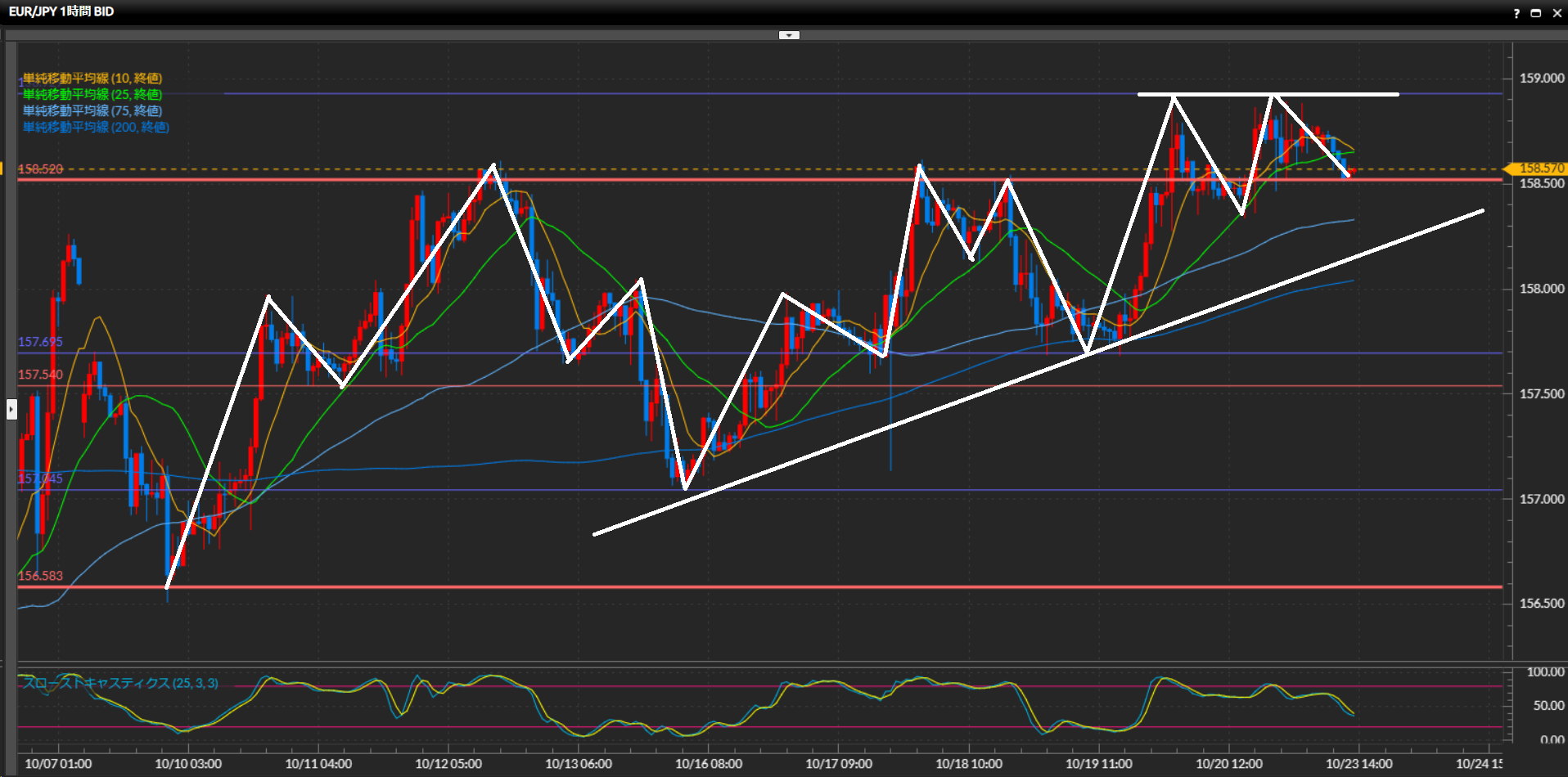Screen dimensions: 1568x777
Task: Select the 10-period moving average label
Action: coord(92,79)
